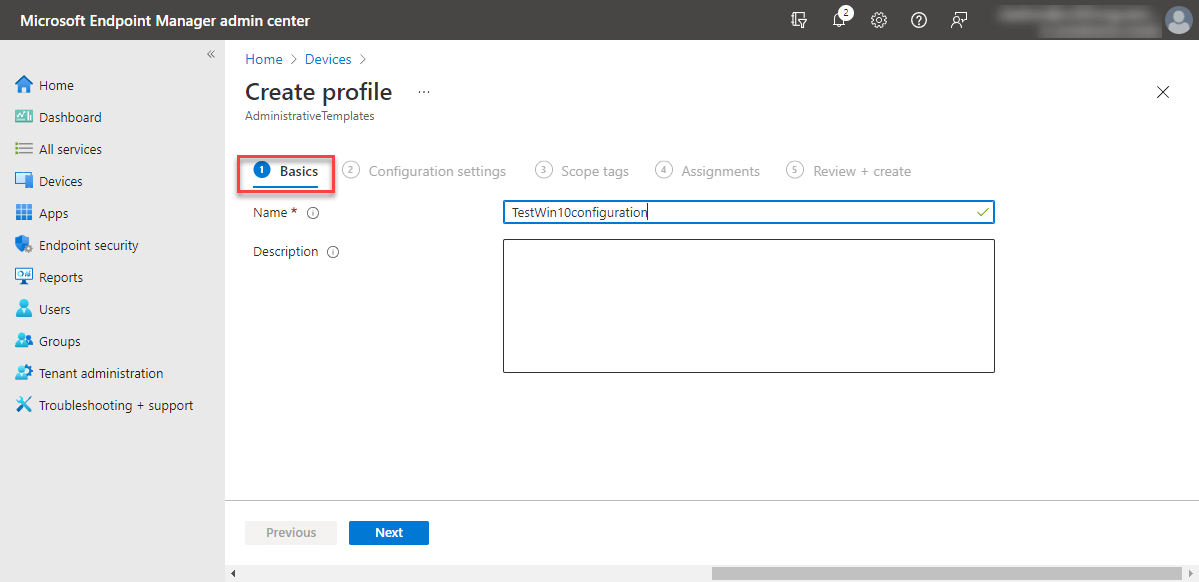Click inside the Description text box
Viewport: 1199px width, 582px height.
tap(748, 305)
